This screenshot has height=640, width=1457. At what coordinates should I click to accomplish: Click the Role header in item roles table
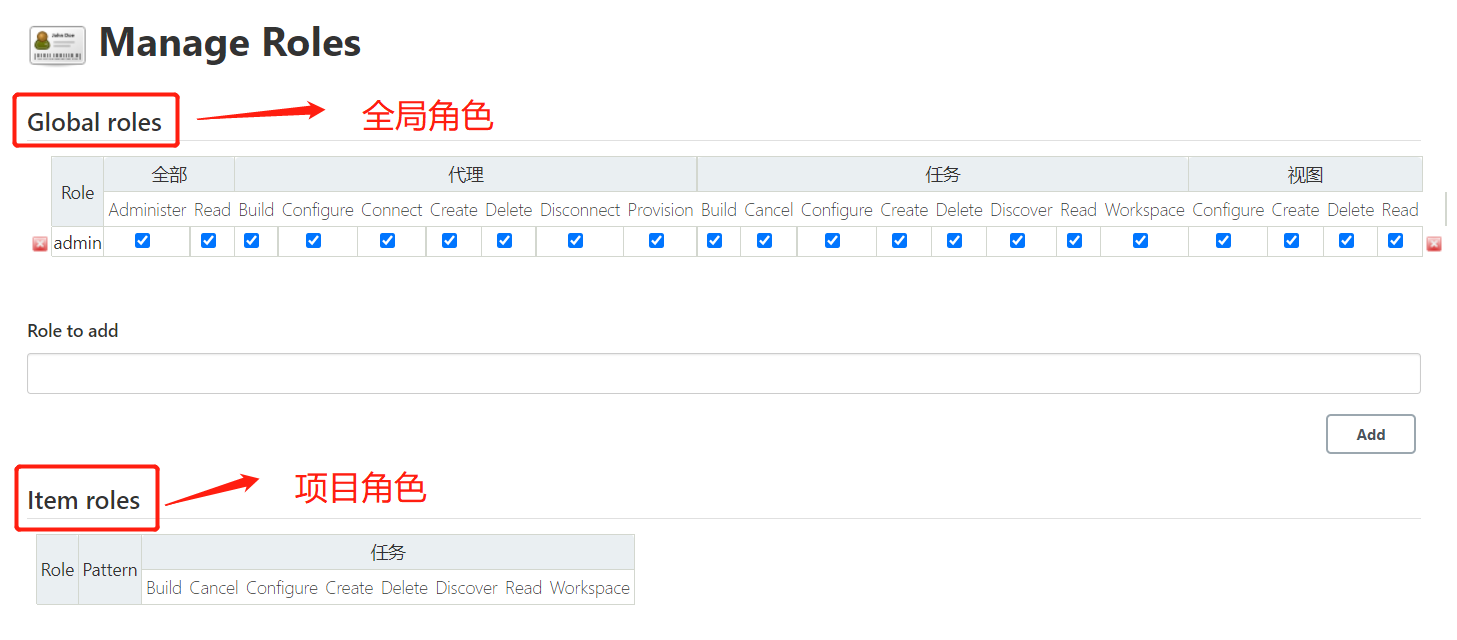(57, 569)
